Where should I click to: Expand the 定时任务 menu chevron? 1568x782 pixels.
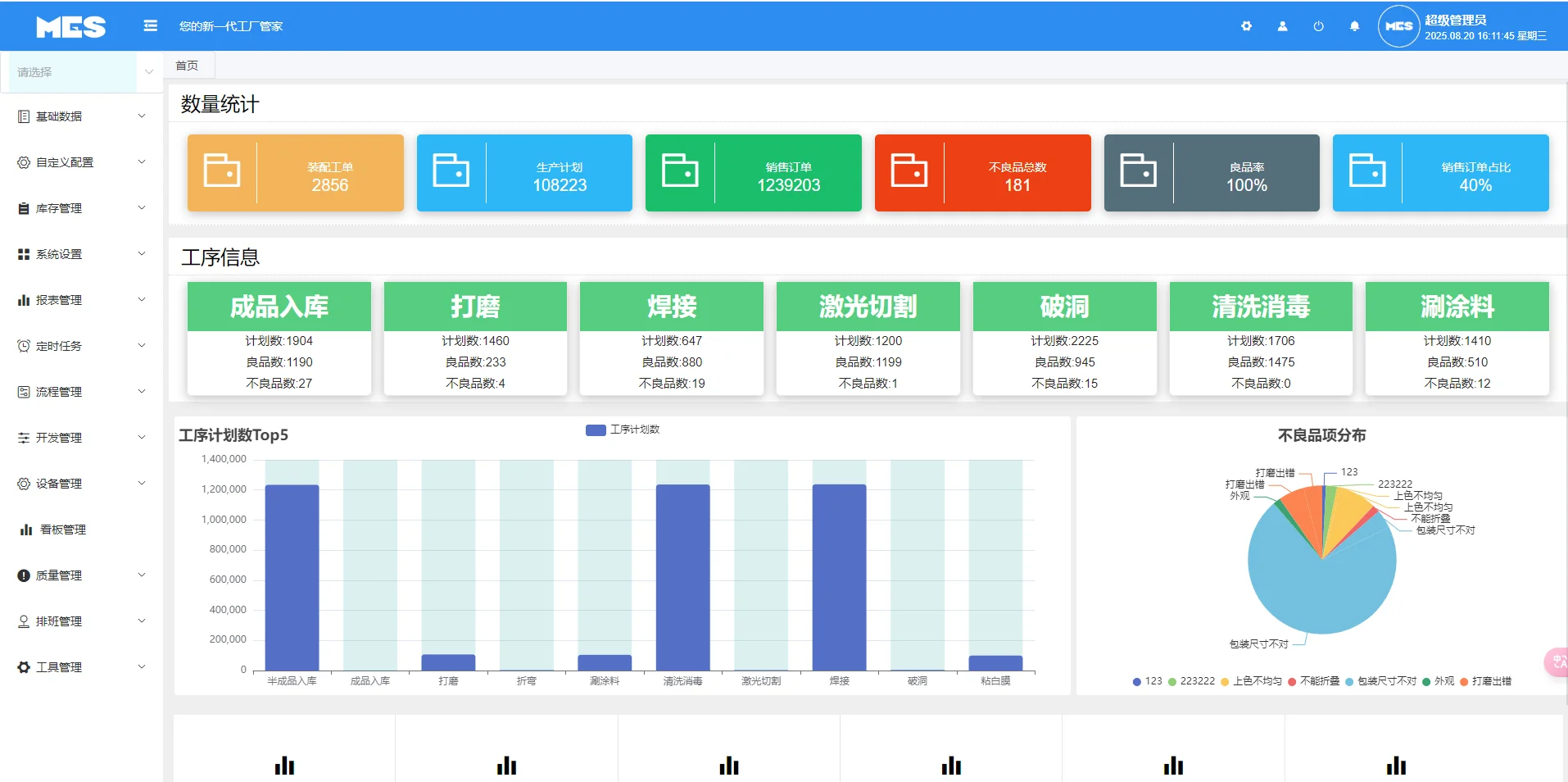point(142,346)
